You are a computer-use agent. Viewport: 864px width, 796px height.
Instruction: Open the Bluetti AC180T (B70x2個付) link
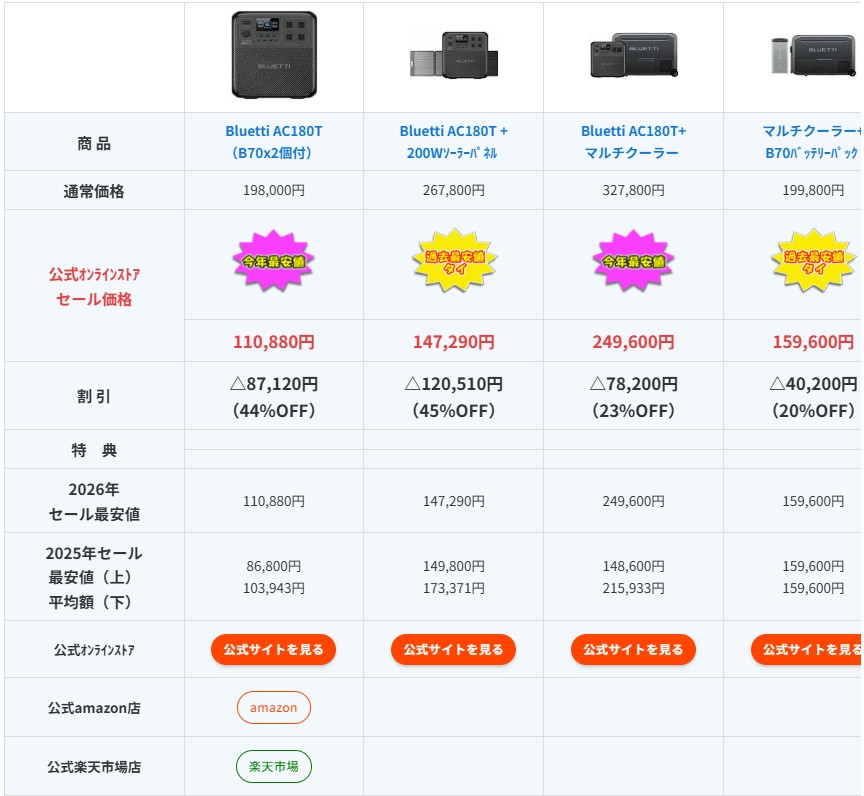[273, 142]
